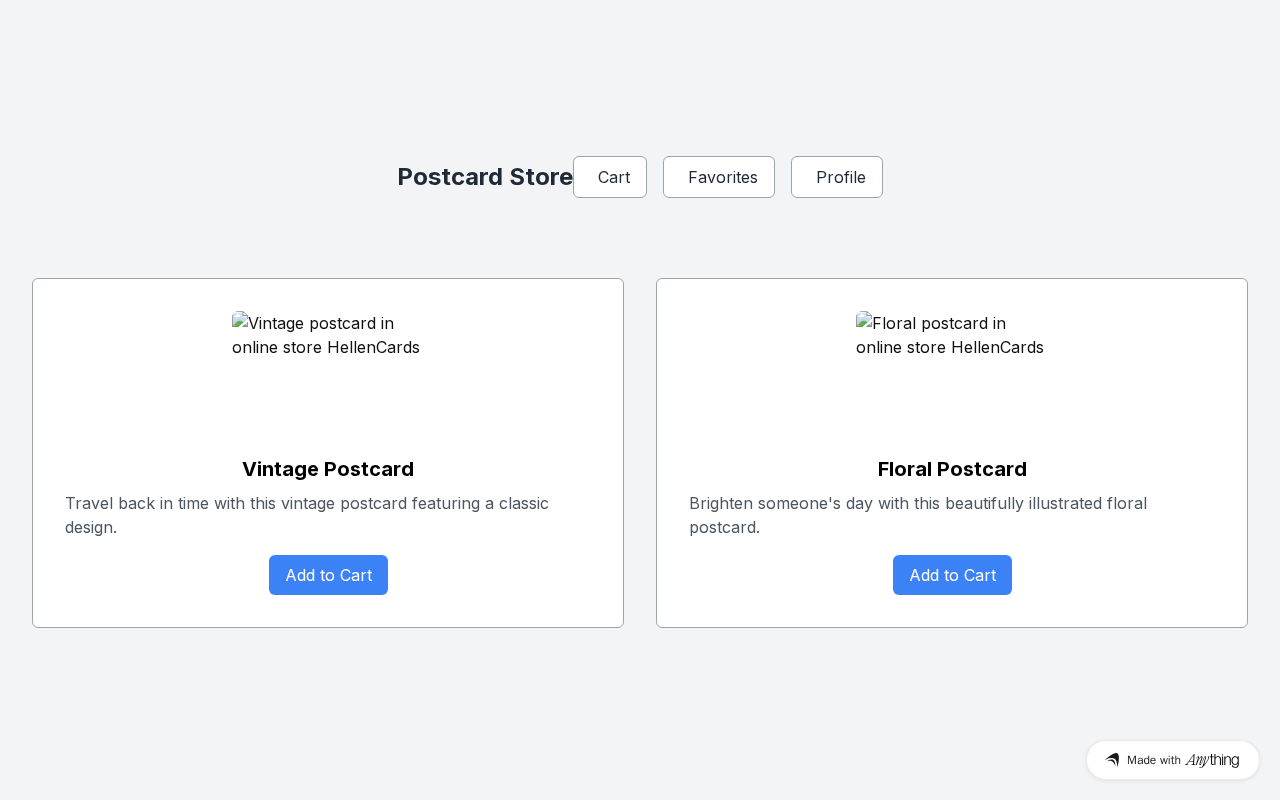Image resolution: width=1280 pixels, height=800 pixels.
Task: Select the Vintage postcard image placeholder
Action: point(328,375)
